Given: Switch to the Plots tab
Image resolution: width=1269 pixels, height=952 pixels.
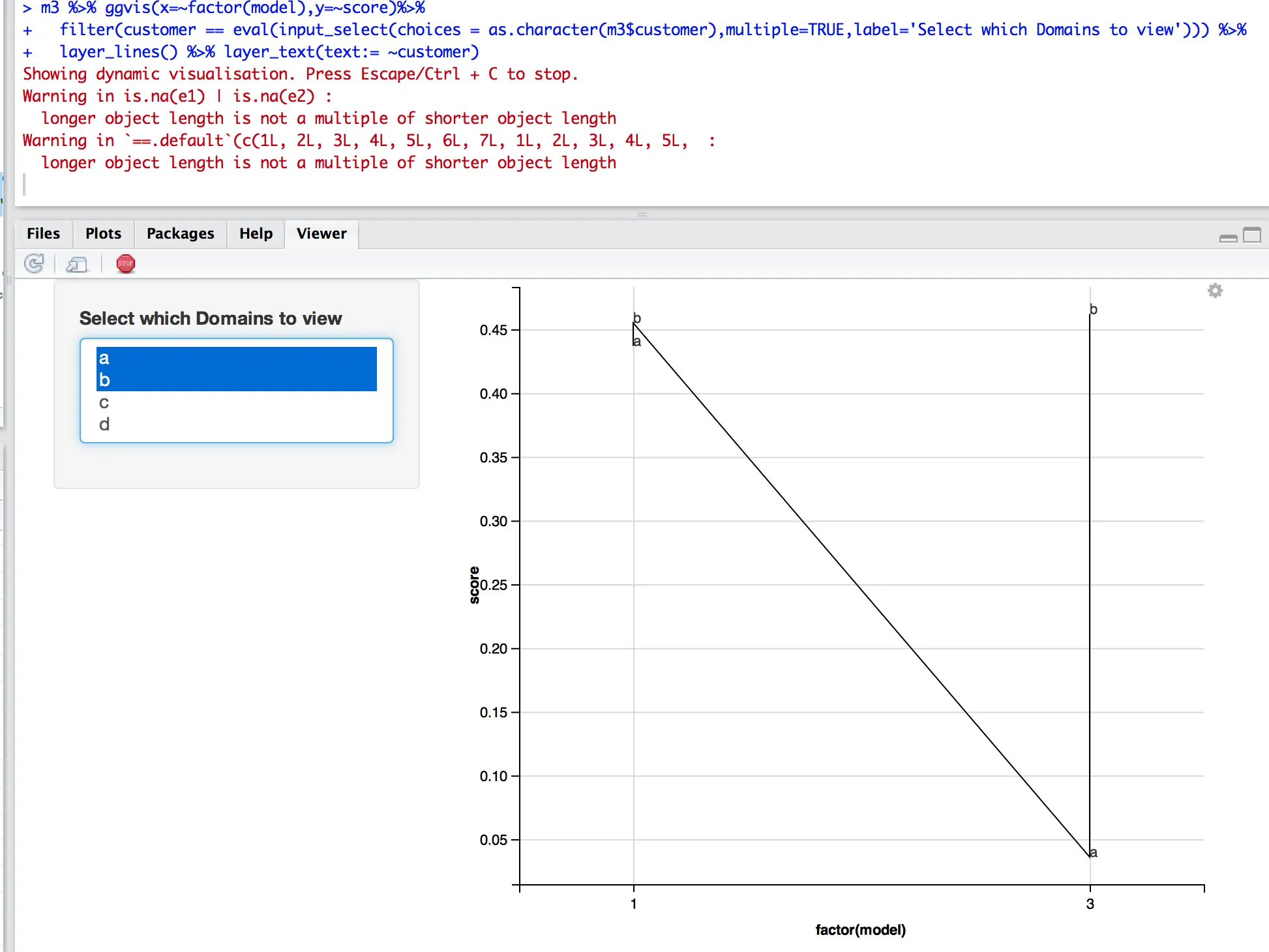Looking at the screenshot, I should tap(103, 233).
